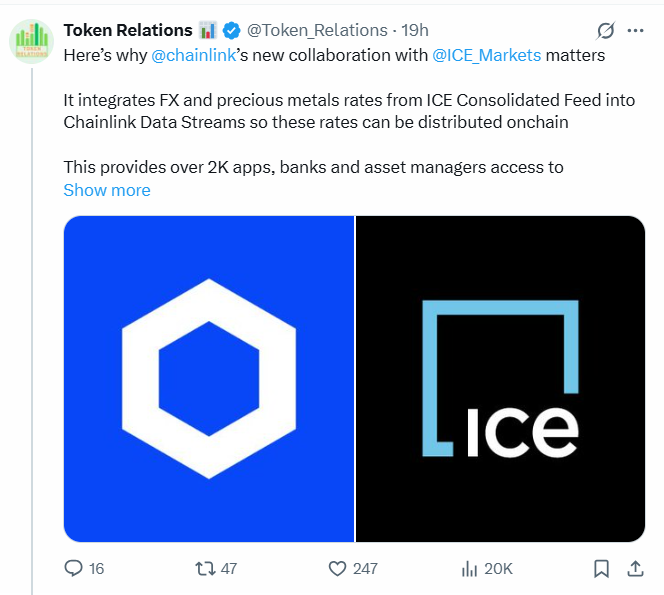Open the ICE logo image
The width and height of the screenshot is (664, 595).
coord(500,379)
